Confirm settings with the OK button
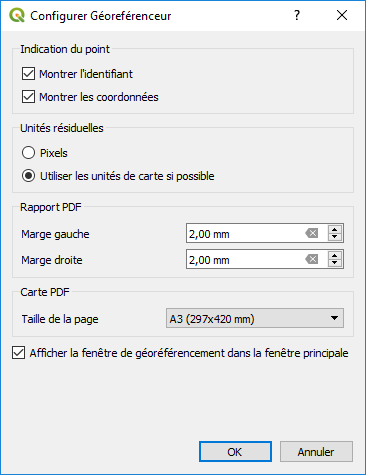Screen dimensions: 366x475 tap(235, 452)
